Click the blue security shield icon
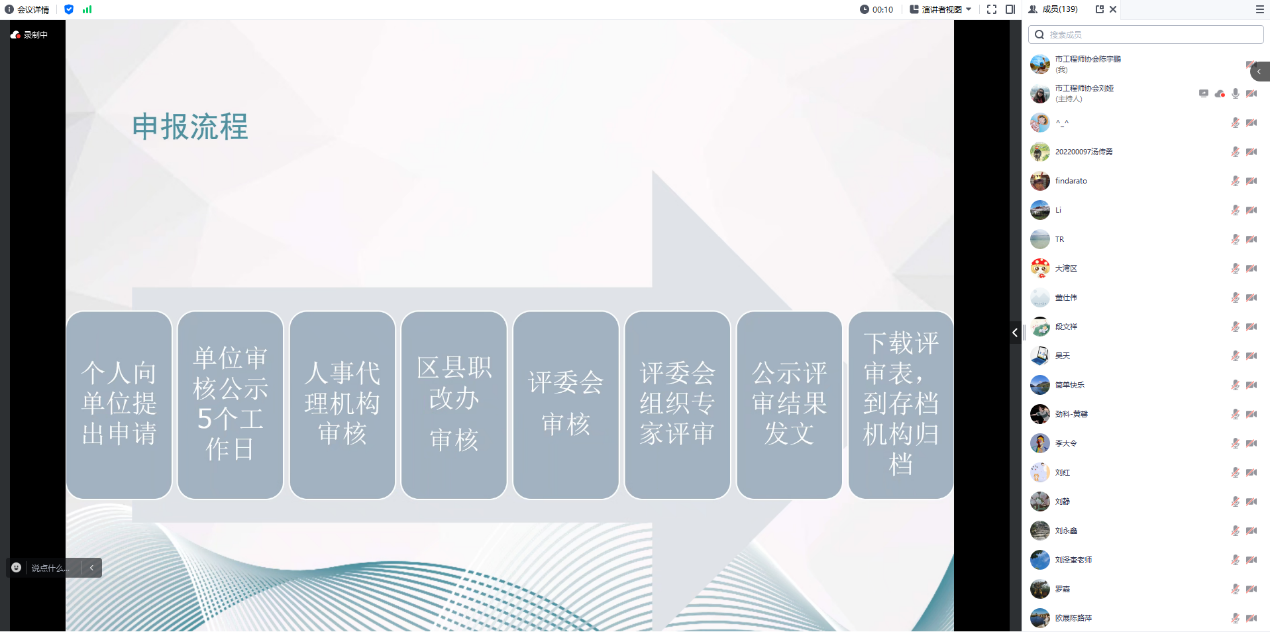Screen dimensions: 1270x632 [x=69, y=9]
